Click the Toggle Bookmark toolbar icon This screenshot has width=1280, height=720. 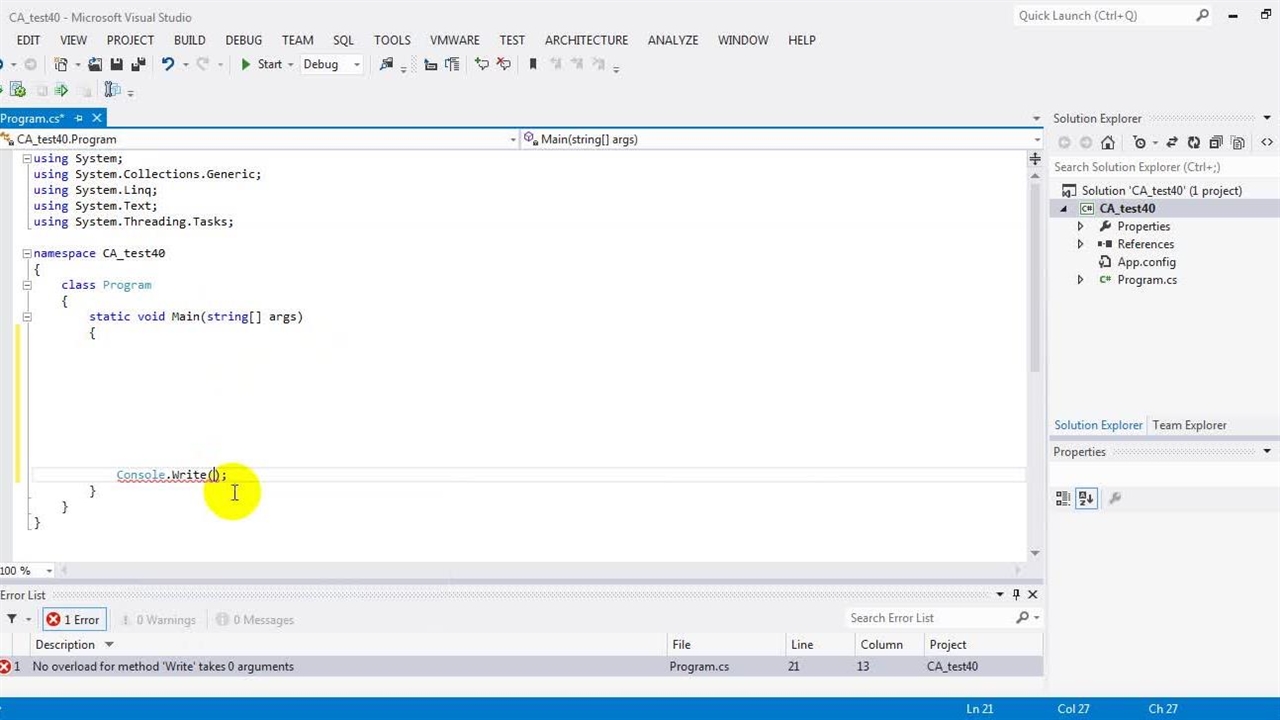point(532,64)
